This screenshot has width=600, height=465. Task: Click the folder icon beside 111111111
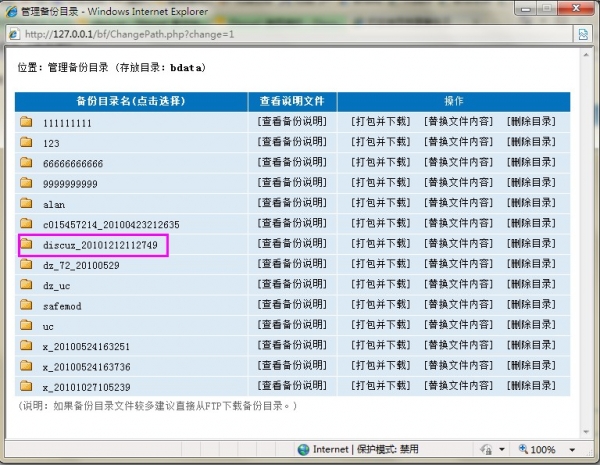coord(27,122)
